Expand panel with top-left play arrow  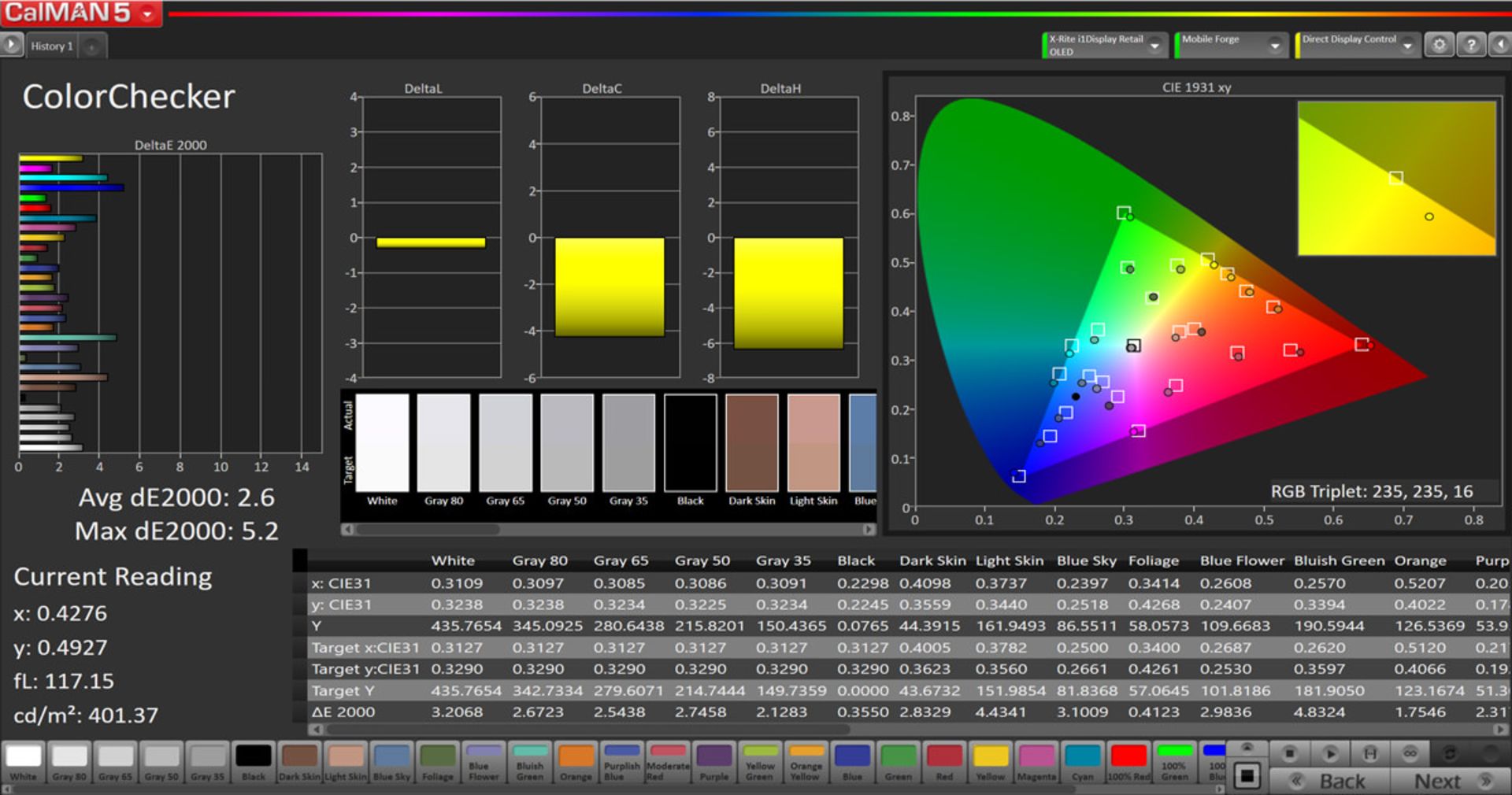tap(11, 45)
